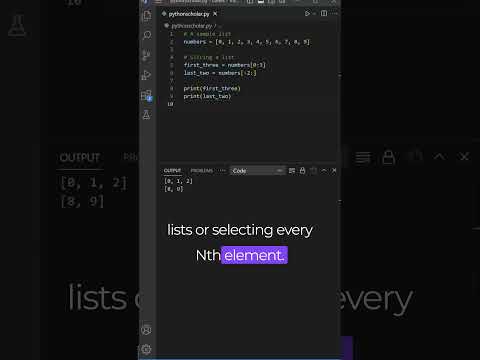The image size is (480, 360).
Task: Open the Extensions view in the activity bar
Action: pos(147,96)
